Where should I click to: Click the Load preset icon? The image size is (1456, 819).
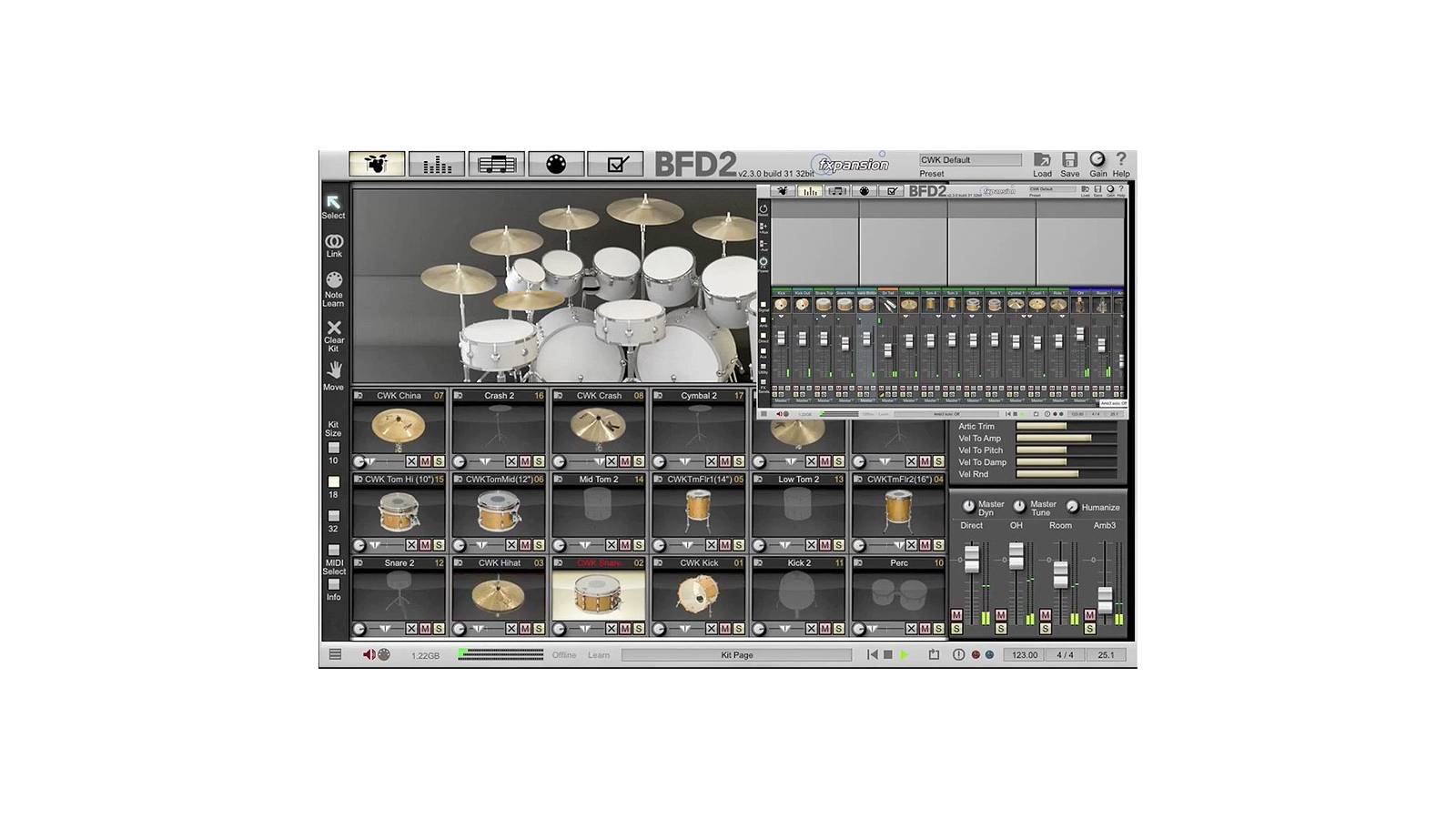click(1042, 159)
